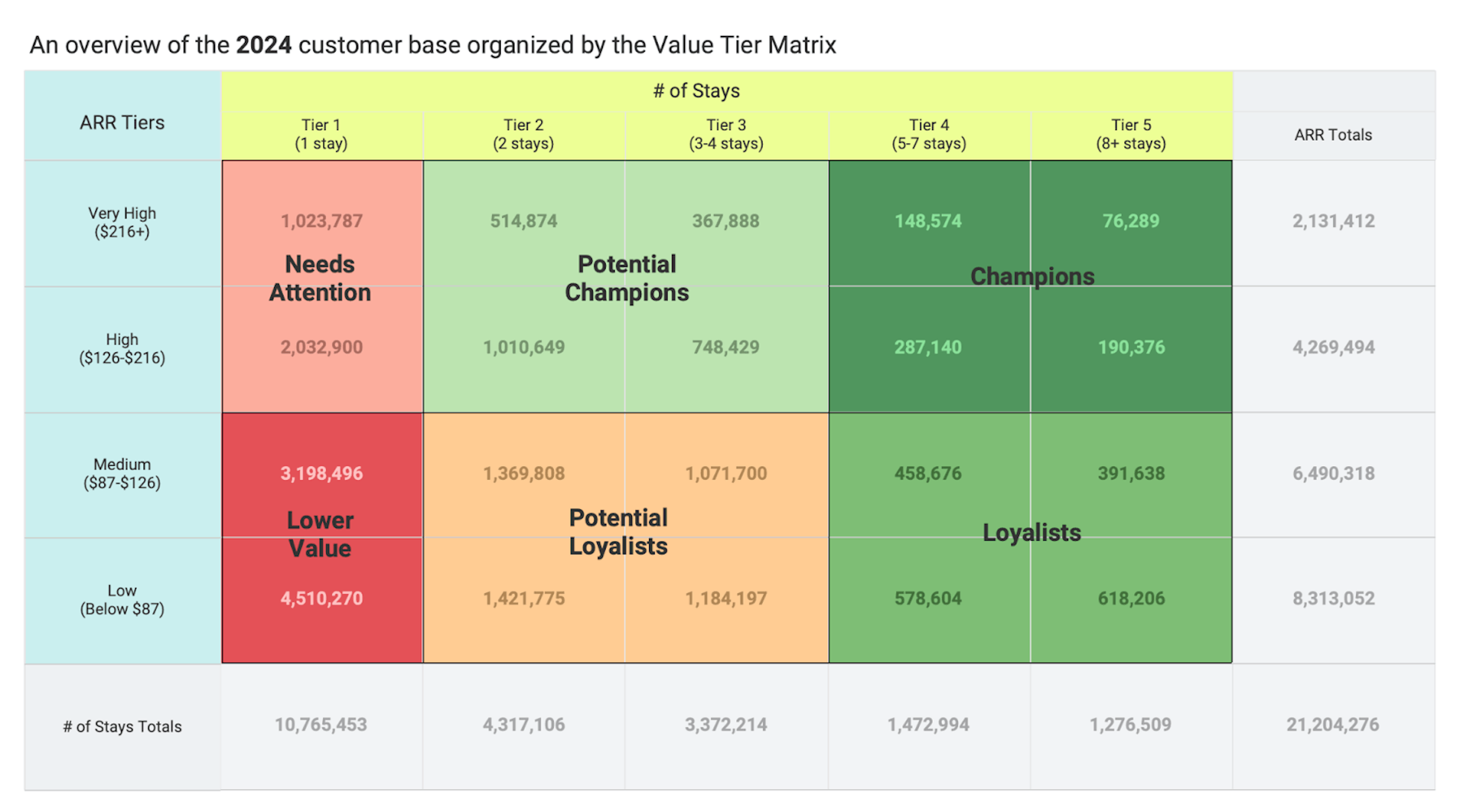
Task: Select the Lower Value segment label
Action: 320,534
